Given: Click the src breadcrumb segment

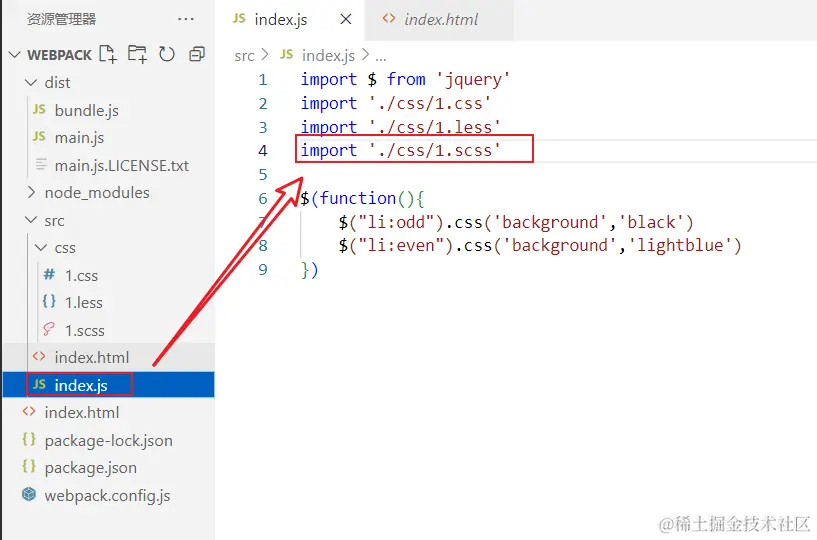Looking at the screenshot, I should 244,55.
